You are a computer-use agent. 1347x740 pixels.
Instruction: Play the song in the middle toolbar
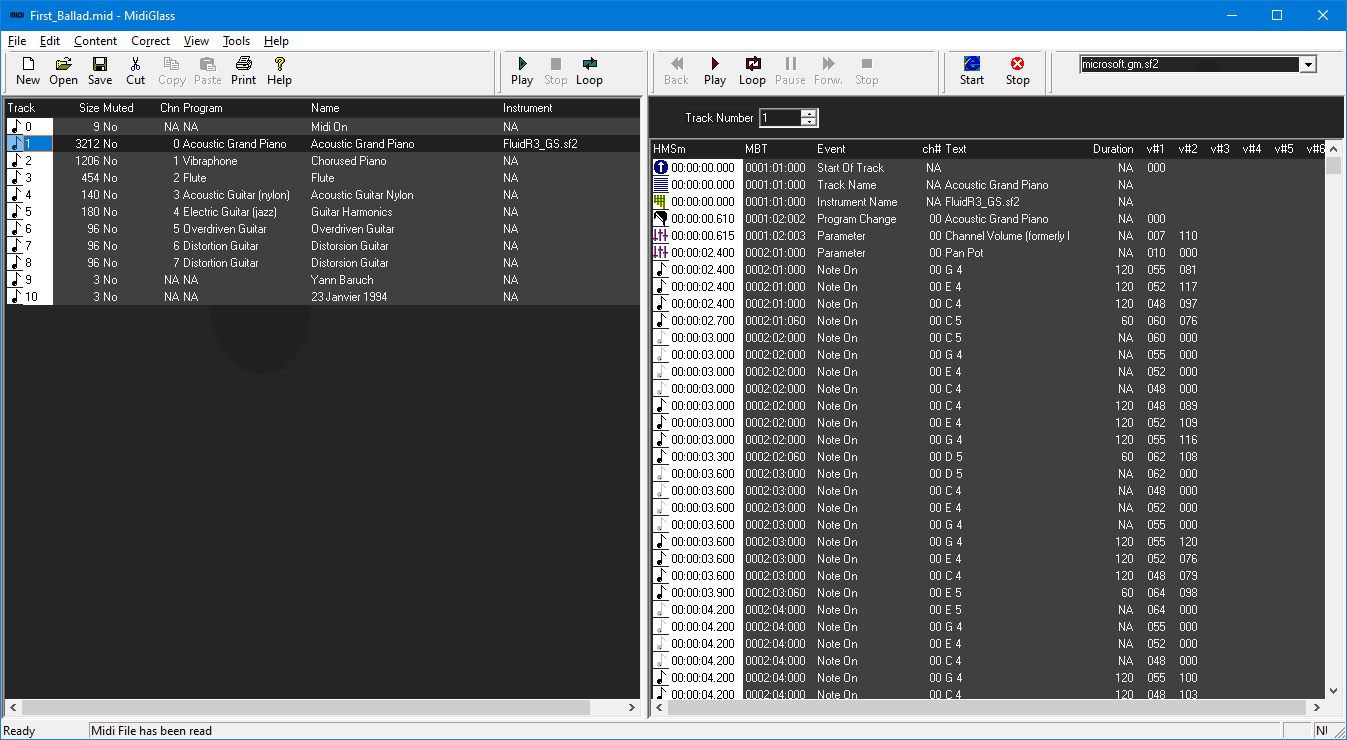click(715, 71)
